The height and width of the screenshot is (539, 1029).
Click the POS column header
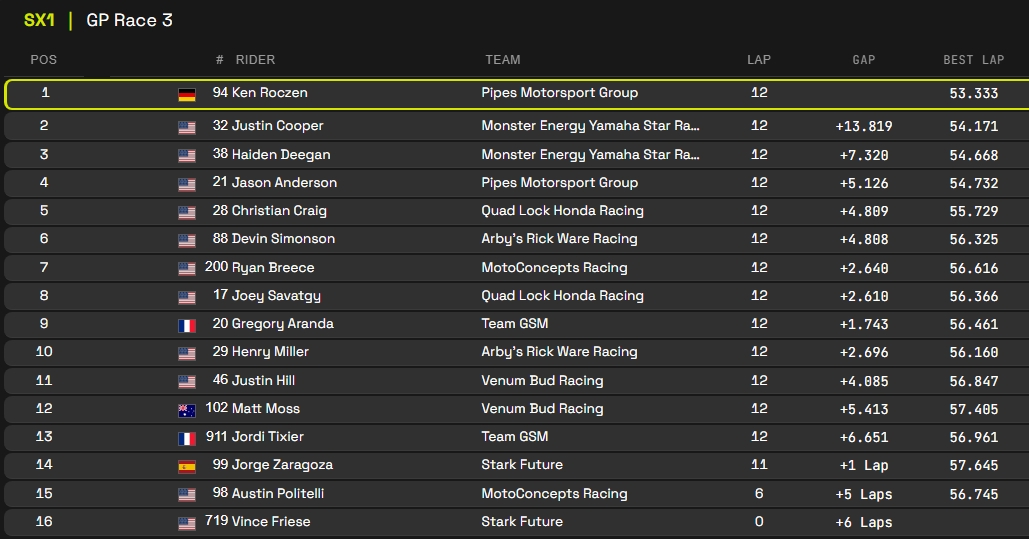pyautogui.click(x=44, y=60)
